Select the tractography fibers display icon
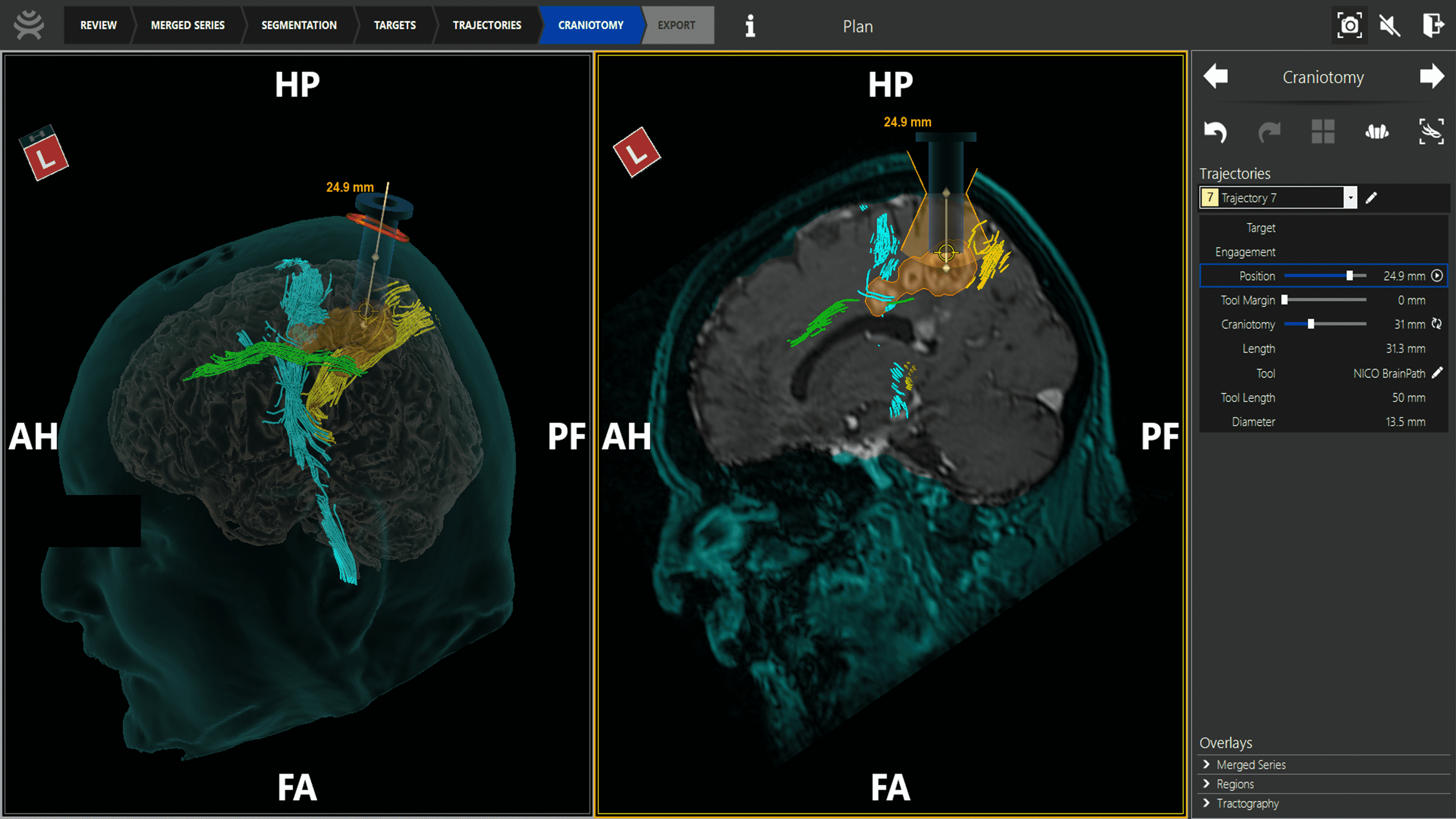 [1377, 131]
